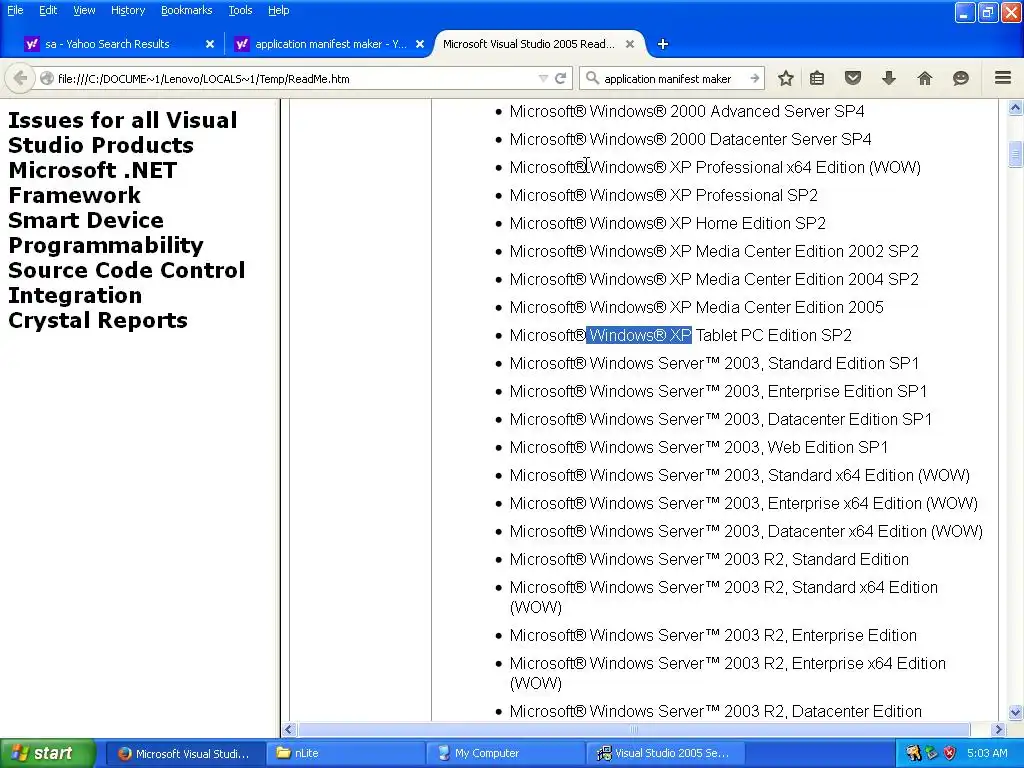Go to the Home page icon

(925, 78)
